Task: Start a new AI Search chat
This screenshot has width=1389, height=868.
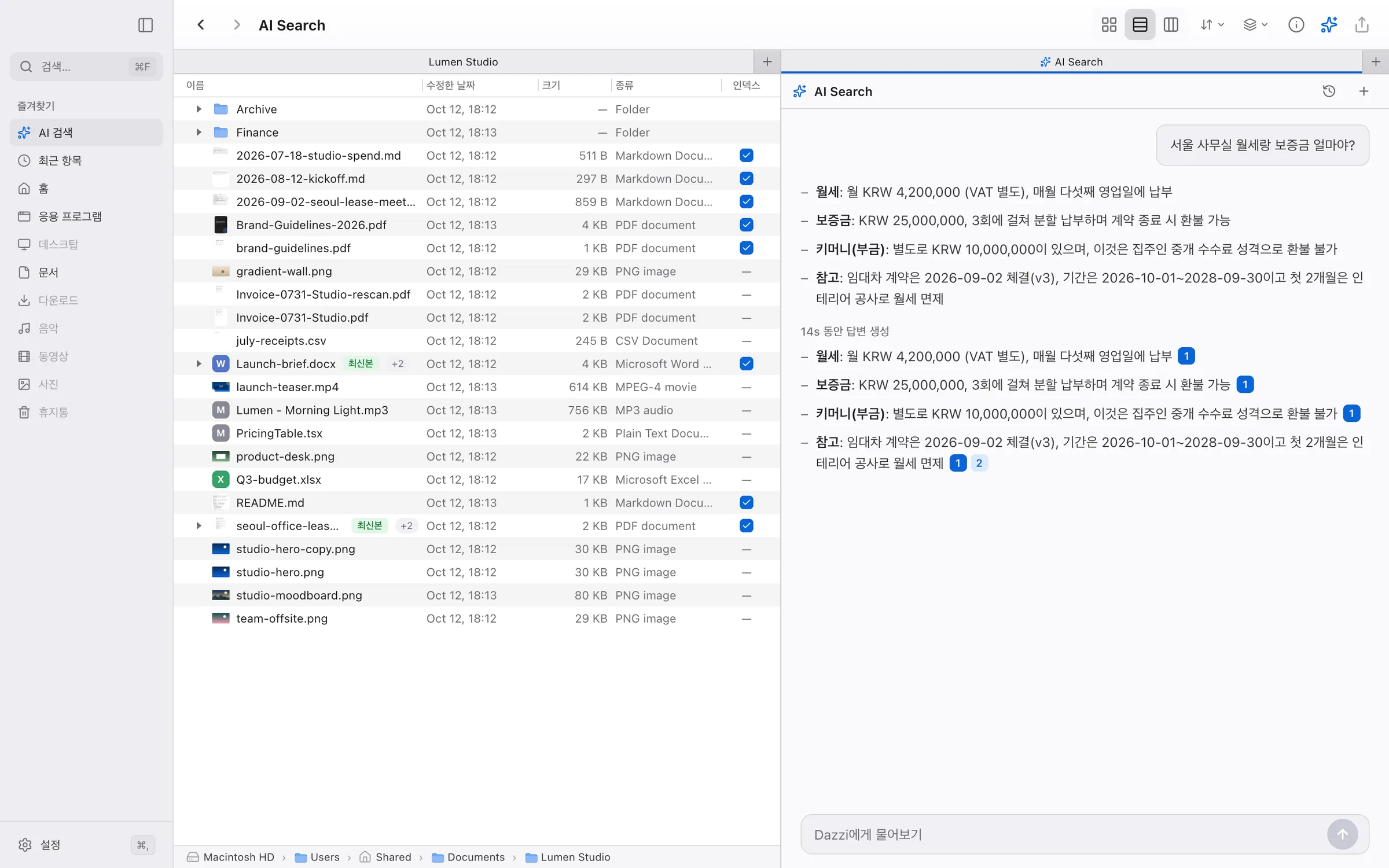Action: tap(1364, 91)
